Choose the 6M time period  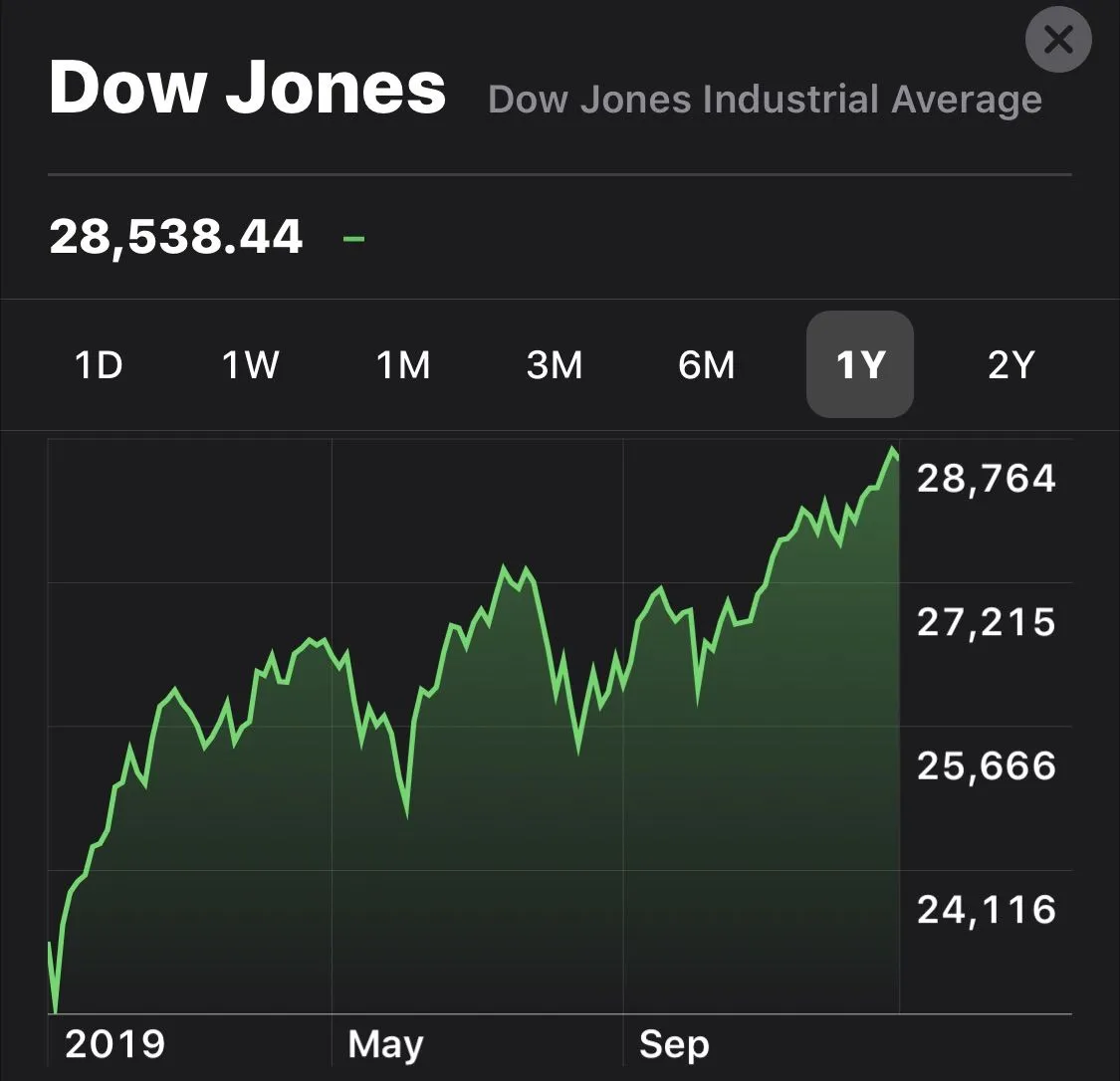pos(707,365)
